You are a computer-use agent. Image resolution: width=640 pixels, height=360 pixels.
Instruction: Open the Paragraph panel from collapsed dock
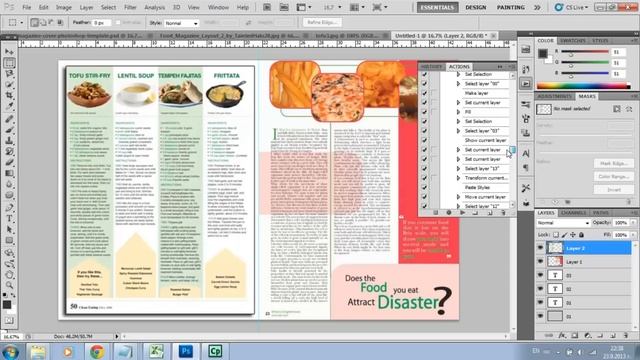click(x=526, y=167)
